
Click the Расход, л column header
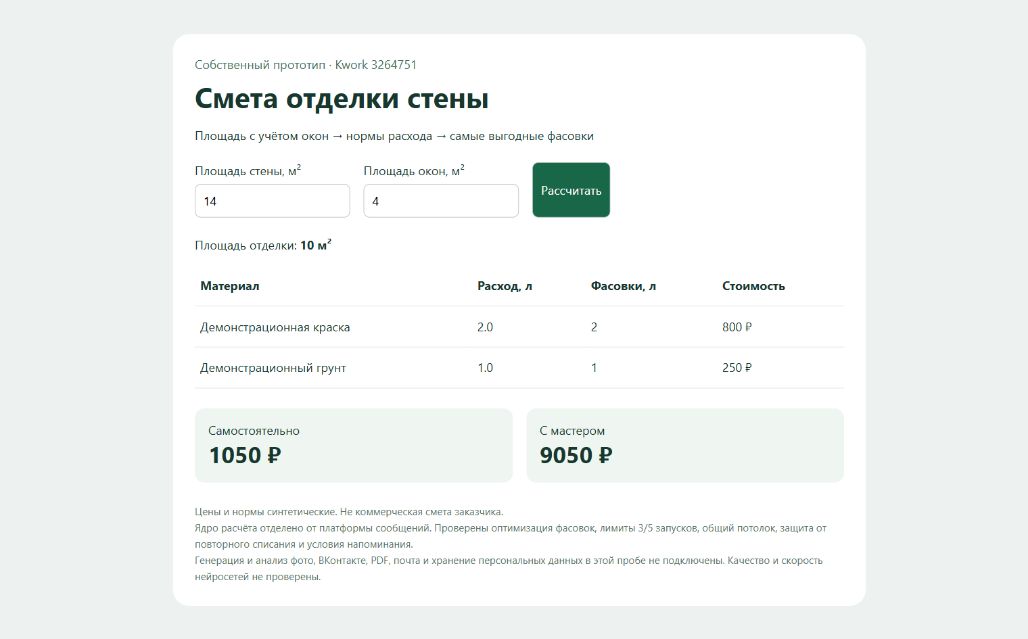[505, 286]
